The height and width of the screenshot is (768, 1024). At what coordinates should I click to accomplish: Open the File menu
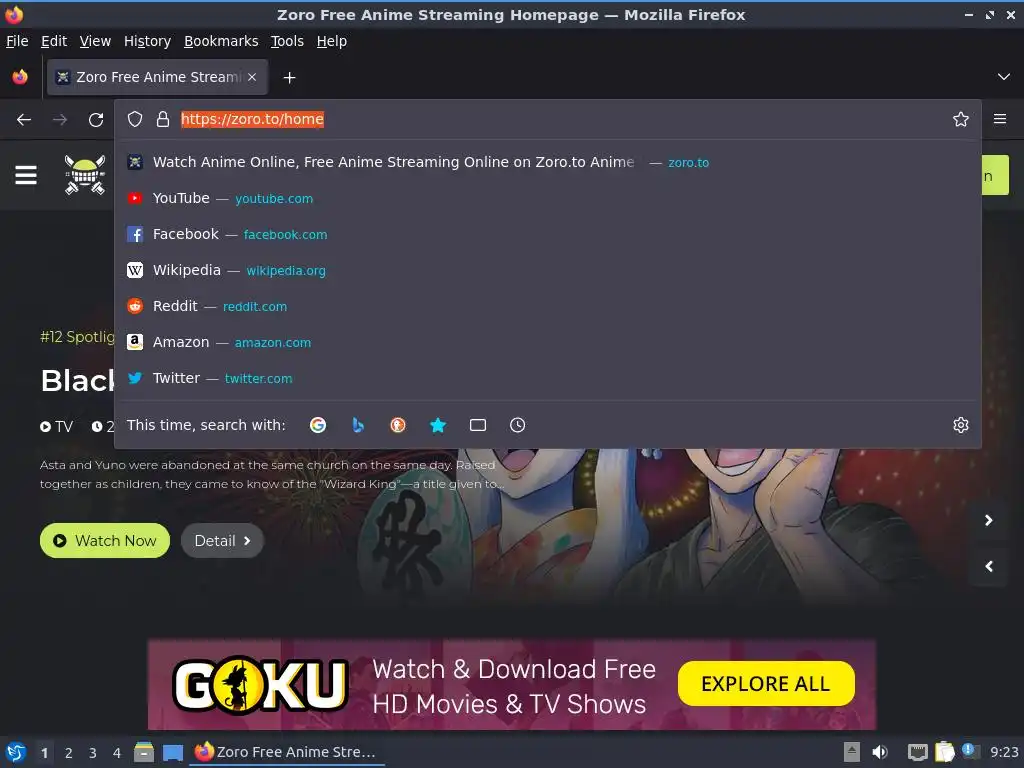(17, 41)
